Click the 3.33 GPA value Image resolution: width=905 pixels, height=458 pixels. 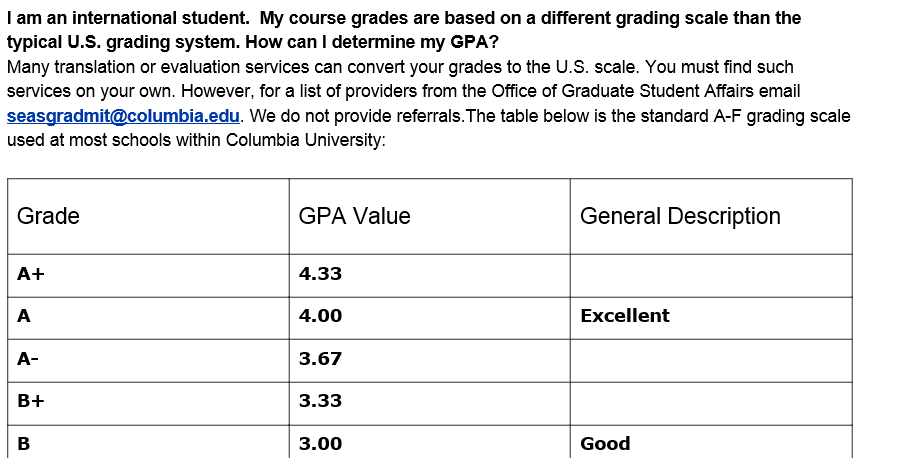tap(320, 401)
